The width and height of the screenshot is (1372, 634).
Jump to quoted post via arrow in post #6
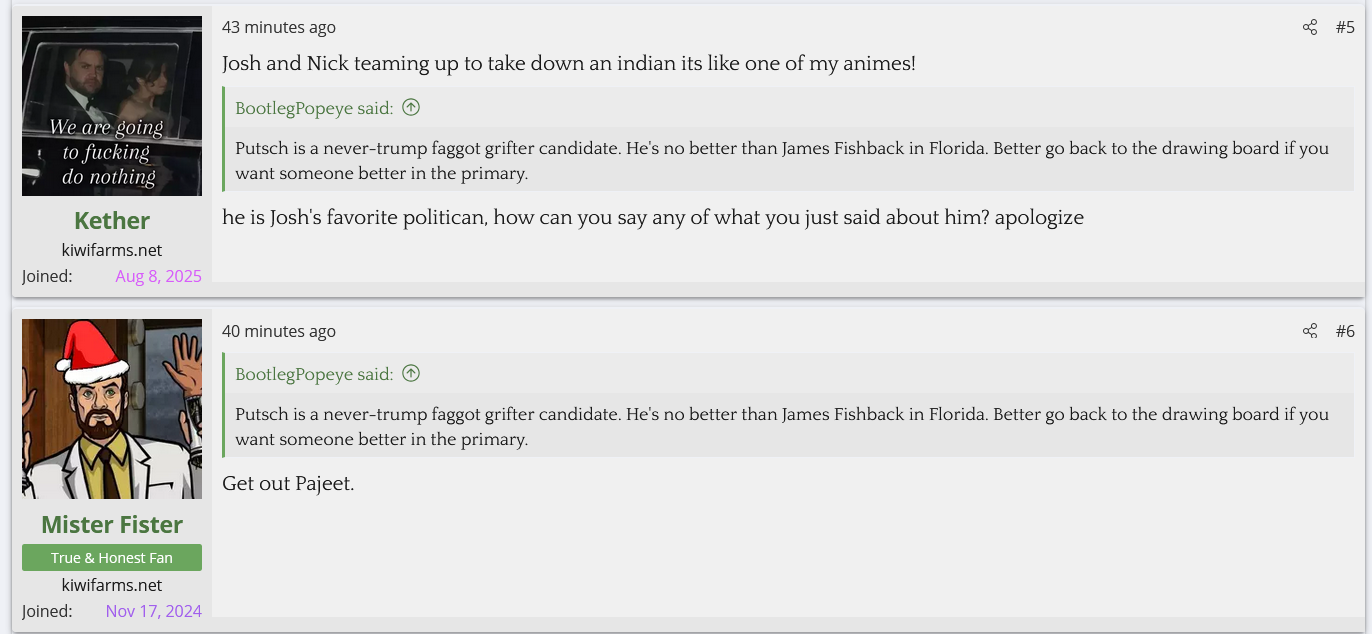[411, 374]
